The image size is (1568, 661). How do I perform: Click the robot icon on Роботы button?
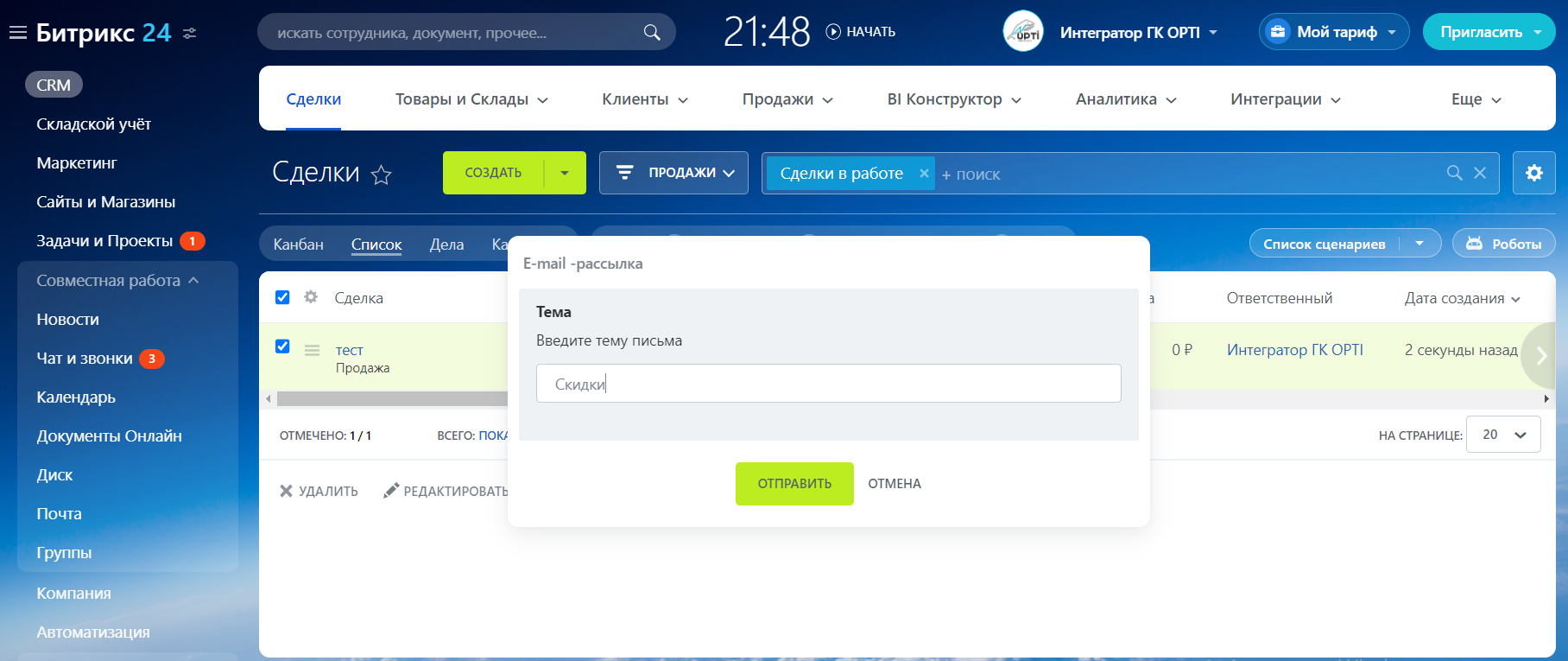[1475, 244]
